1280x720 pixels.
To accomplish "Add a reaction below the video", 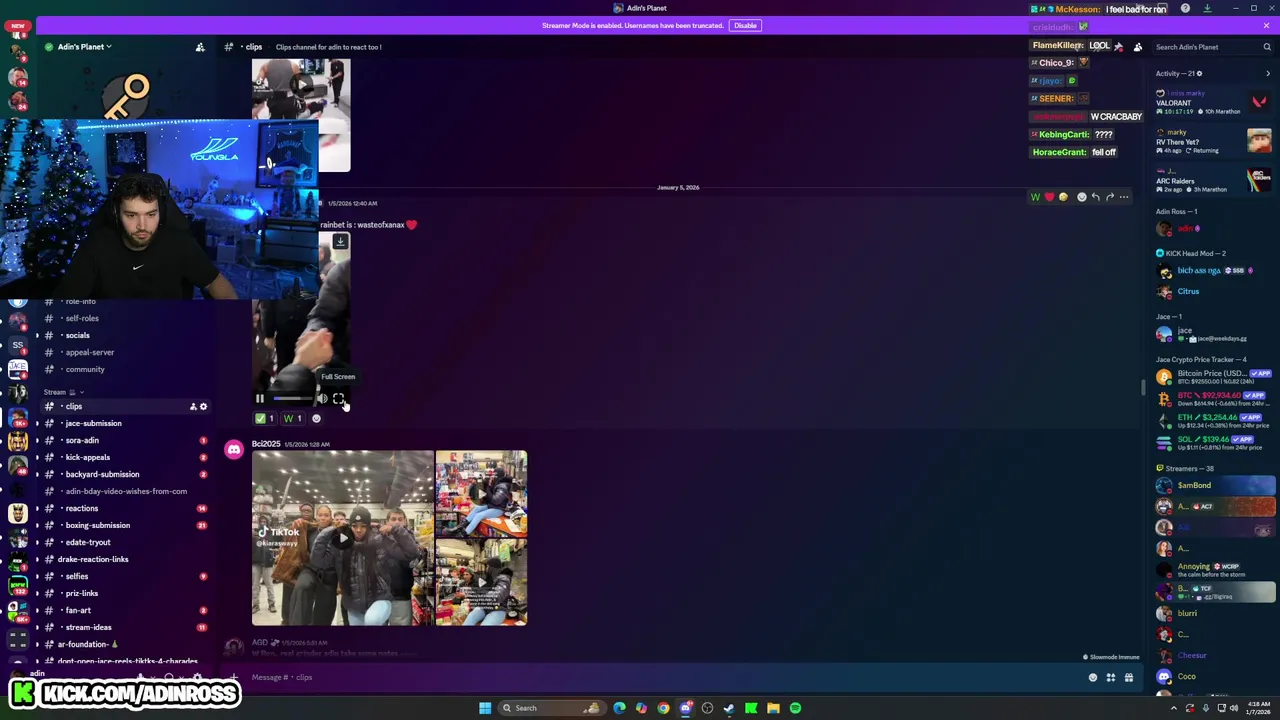I will (317, 419).
